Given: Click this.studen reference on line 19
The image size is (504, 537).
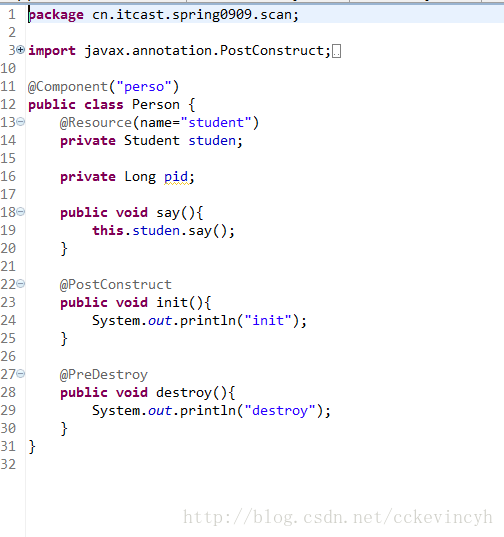Looking at the screenshot, I should click(x=136, y=230).
